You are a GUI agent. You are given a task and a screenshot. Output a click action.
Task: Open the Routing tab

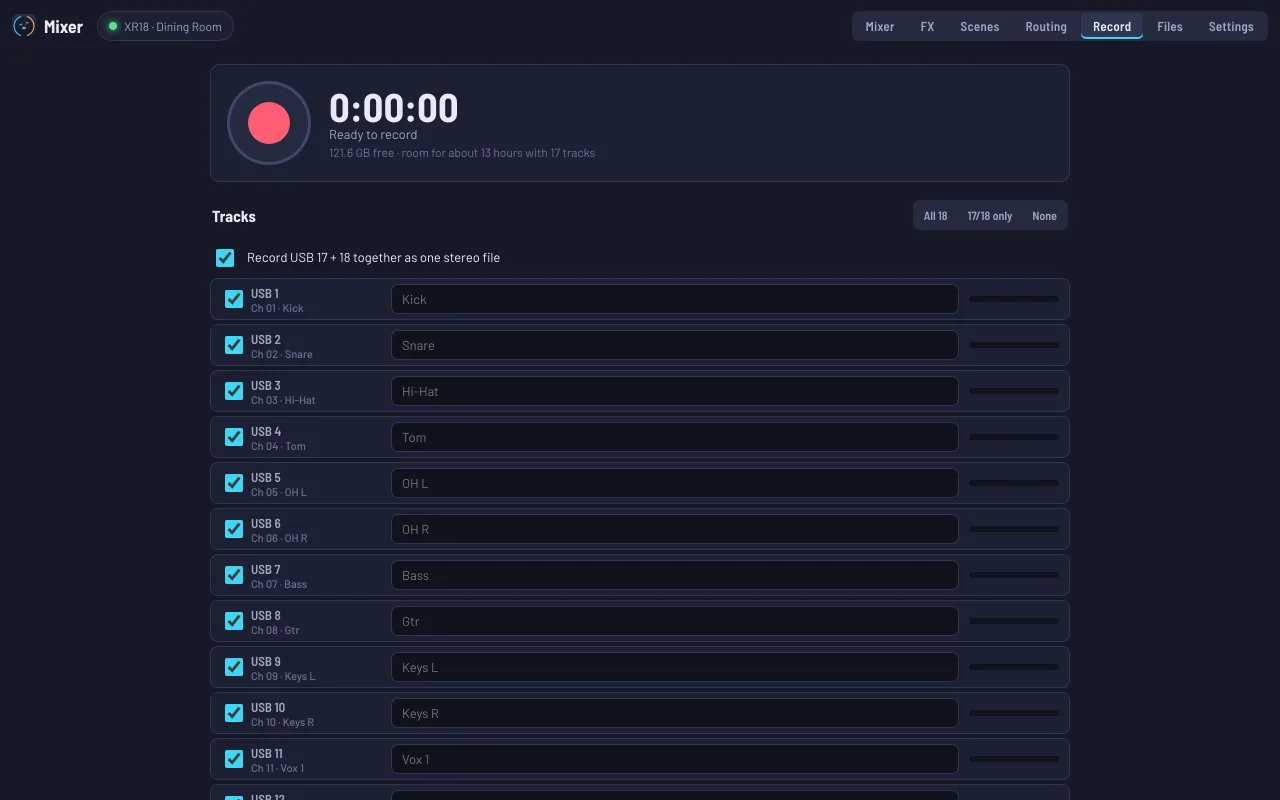coord(1046,27)
